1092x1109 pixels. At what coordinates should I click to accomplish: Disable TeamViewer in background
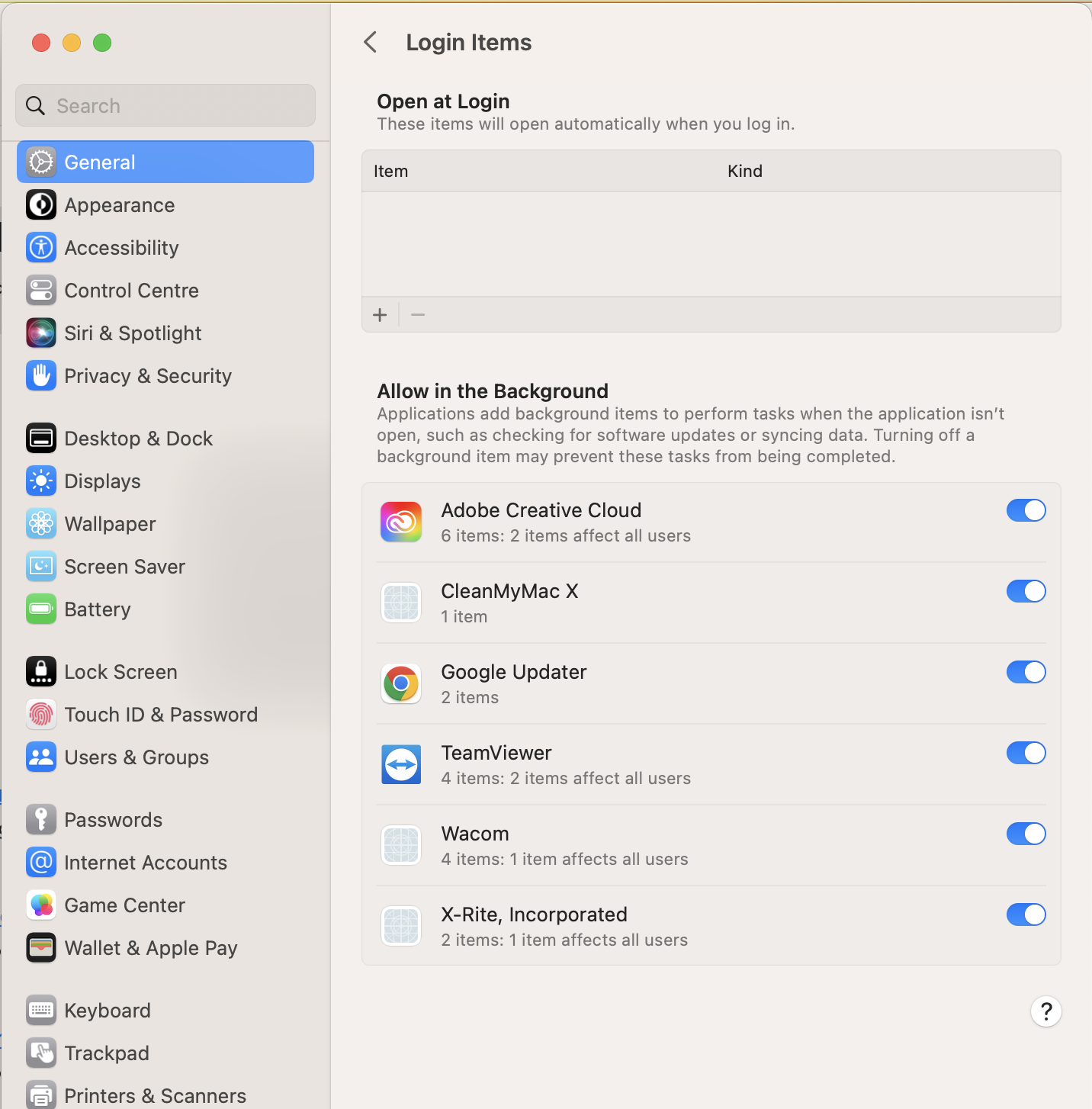tap(1026, 753)
